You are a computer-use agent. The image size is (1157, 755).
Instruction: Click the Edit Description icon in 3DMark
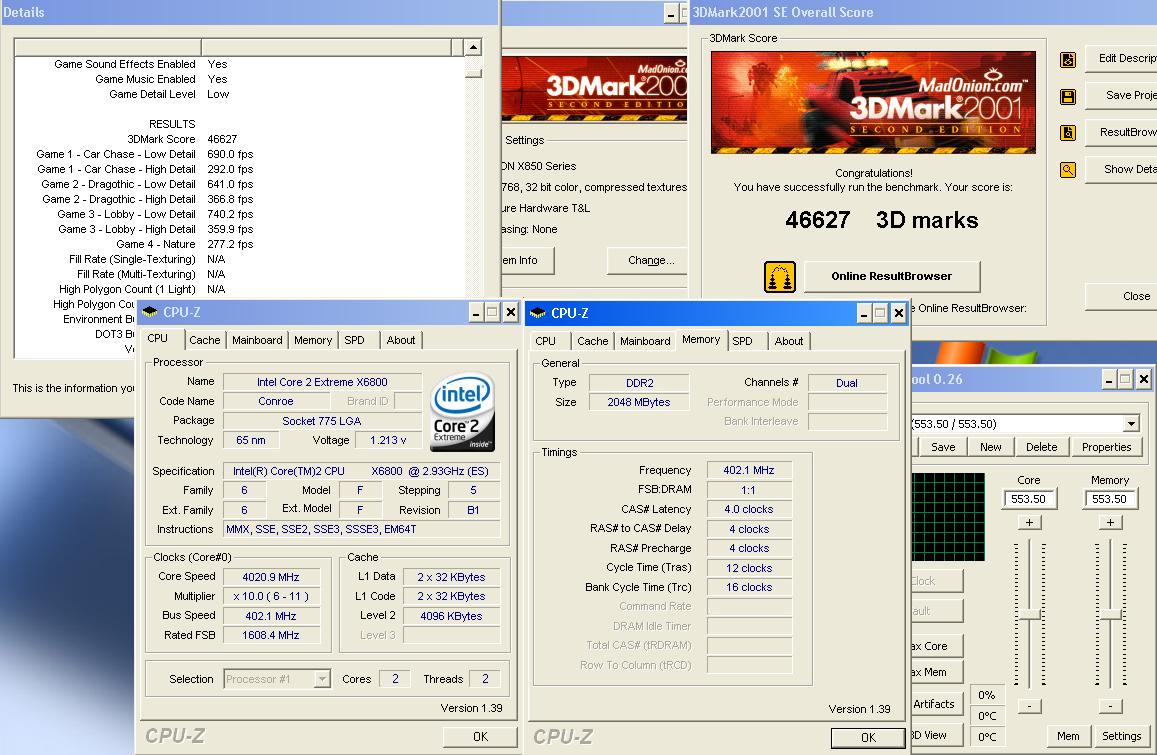(x=1068, y=60)
